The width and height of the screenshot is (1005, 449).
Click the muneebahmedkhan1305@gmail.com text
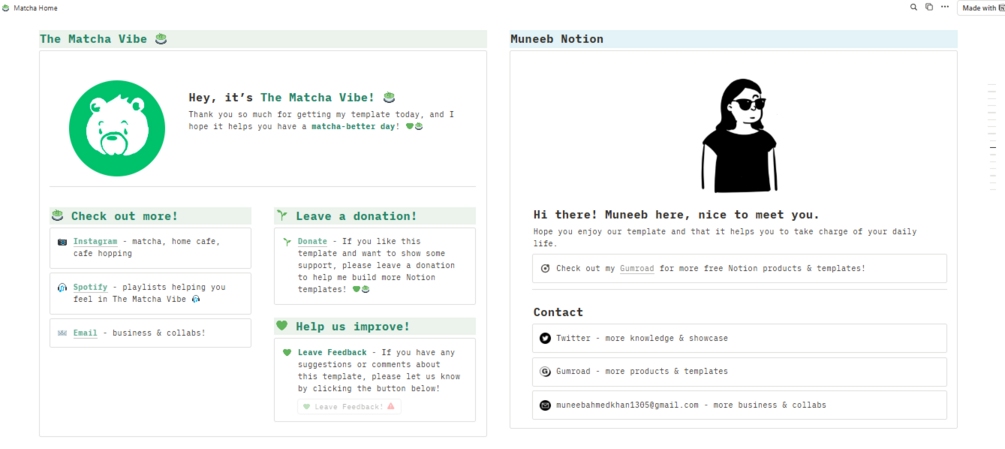pyautogui.click(x=627, y=405)
